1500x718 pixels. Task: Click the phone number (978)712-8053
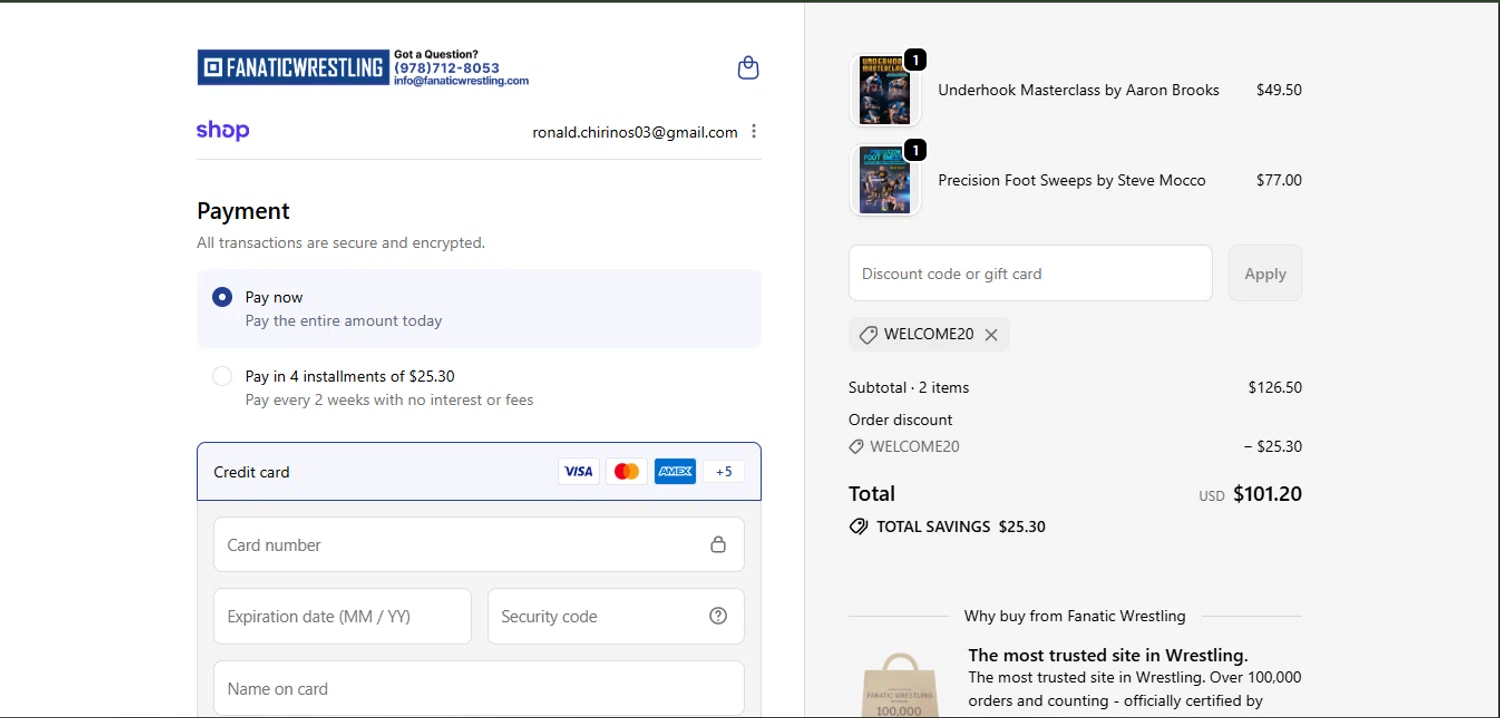(447, 68)
